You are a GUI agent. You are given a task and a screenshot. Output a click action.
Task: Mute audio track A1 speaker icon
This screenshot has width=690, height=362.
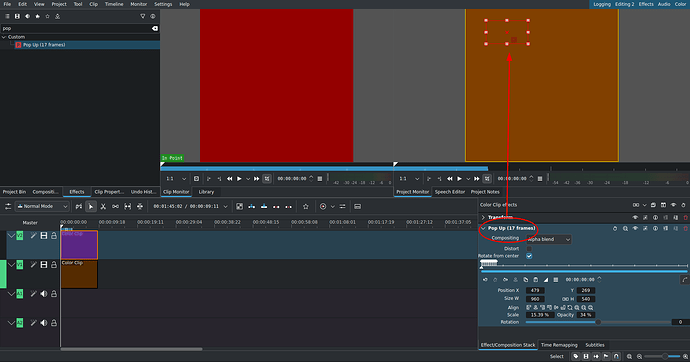tap(44, 294)
